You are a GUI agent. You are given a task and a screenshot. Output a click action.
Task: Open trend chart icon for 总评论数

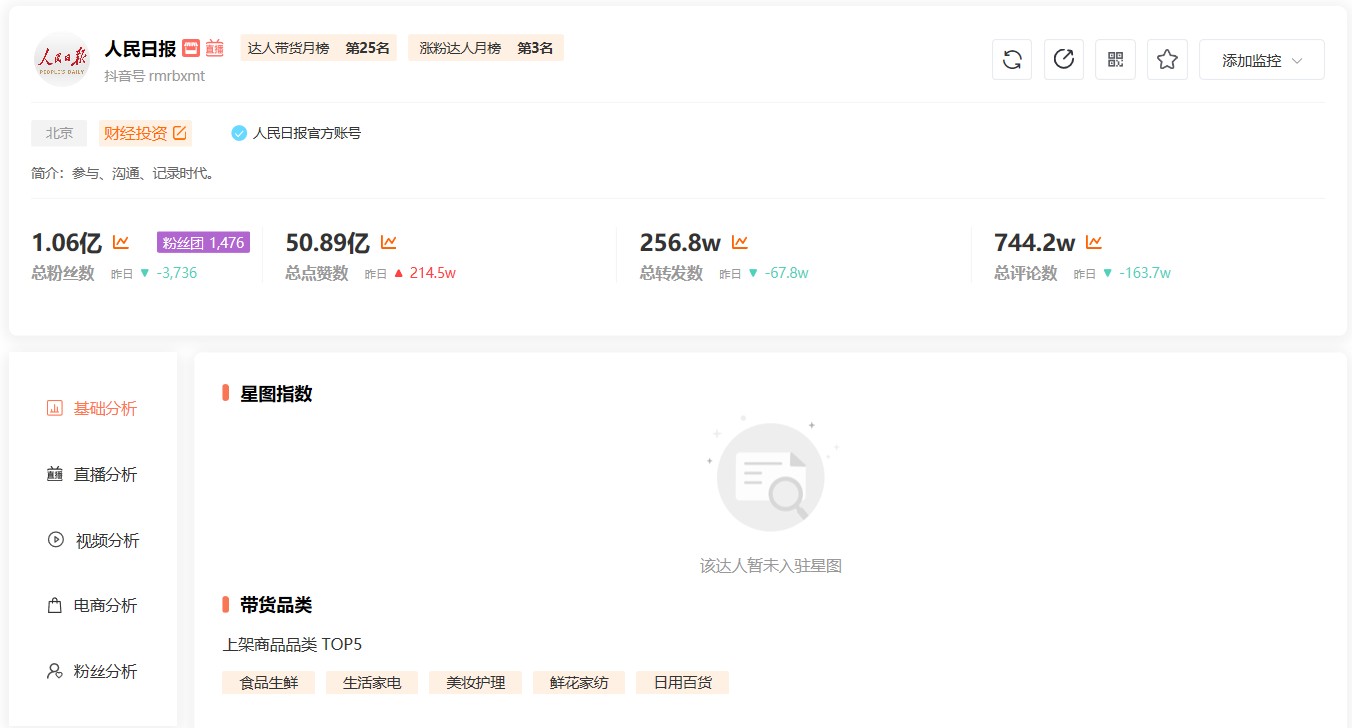pos(1094,242)
